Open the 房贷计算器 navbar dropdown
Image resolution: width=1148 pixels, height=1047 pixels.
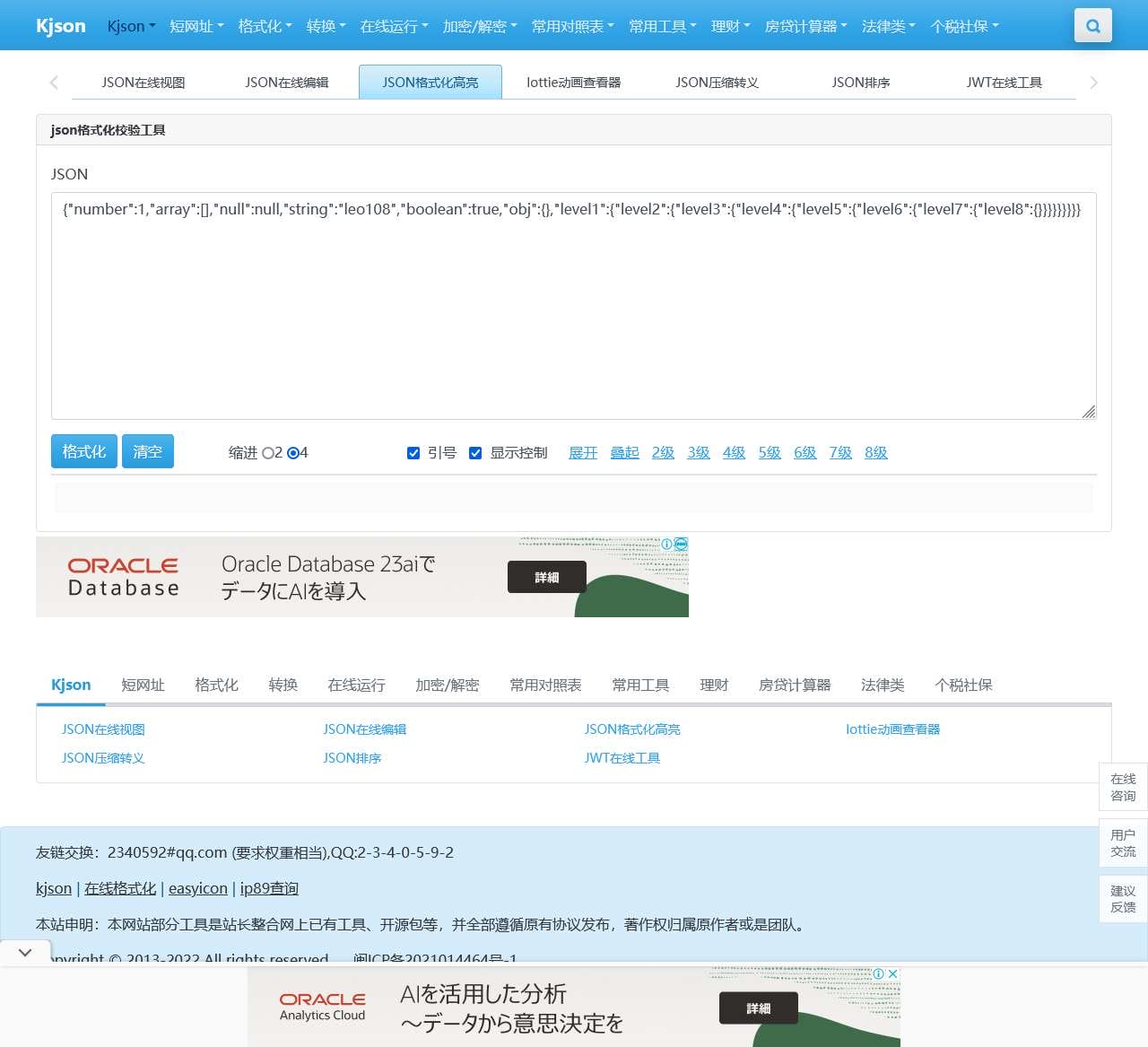(805, 26)
